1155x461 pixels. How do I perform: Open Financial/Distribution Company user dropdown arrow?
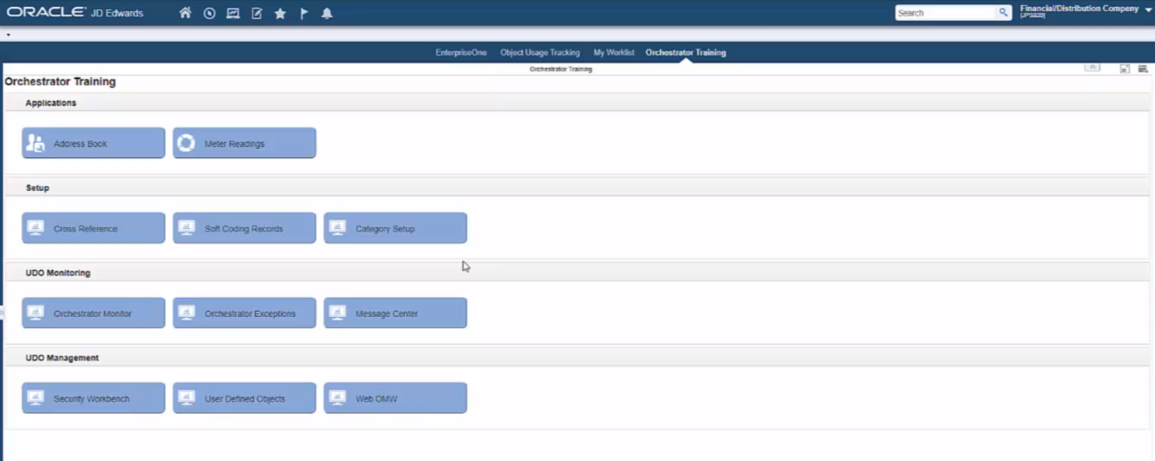(1148, 10)
